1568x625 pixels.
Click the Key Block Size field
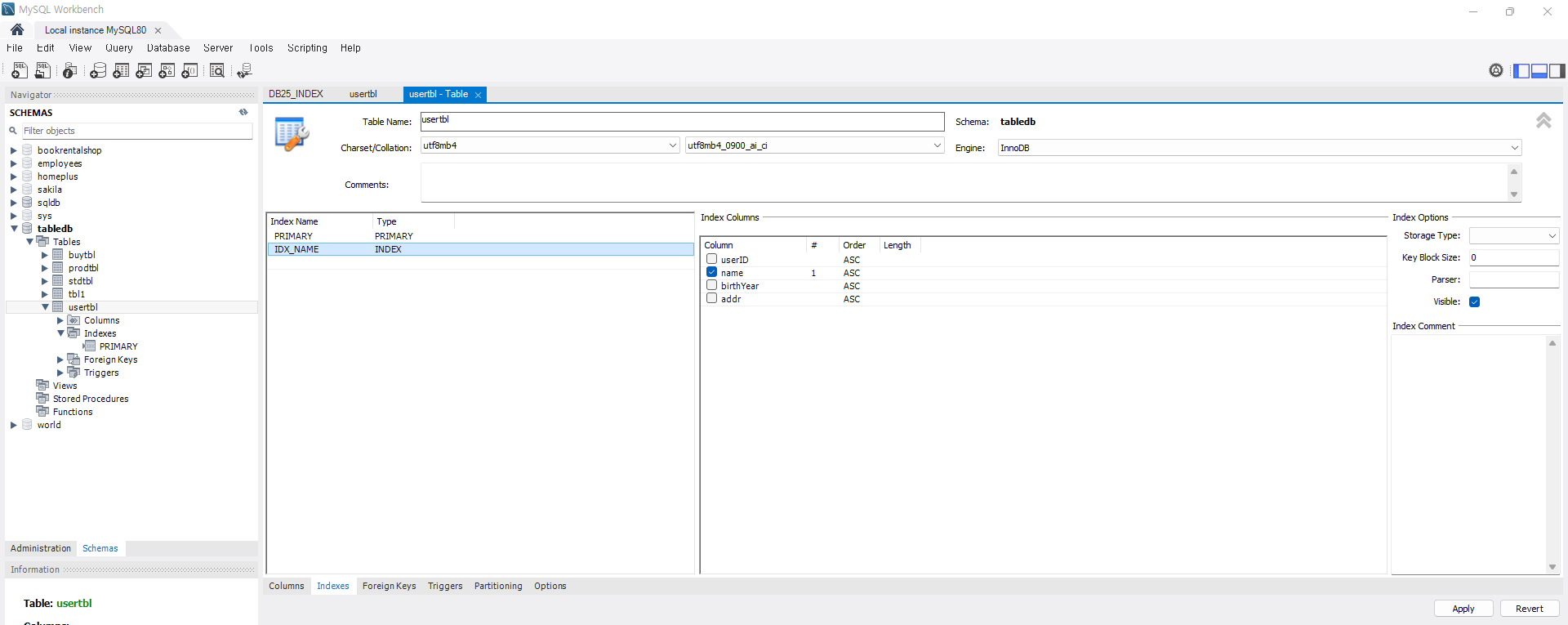pyautogui.click(x=1514, y=257)
